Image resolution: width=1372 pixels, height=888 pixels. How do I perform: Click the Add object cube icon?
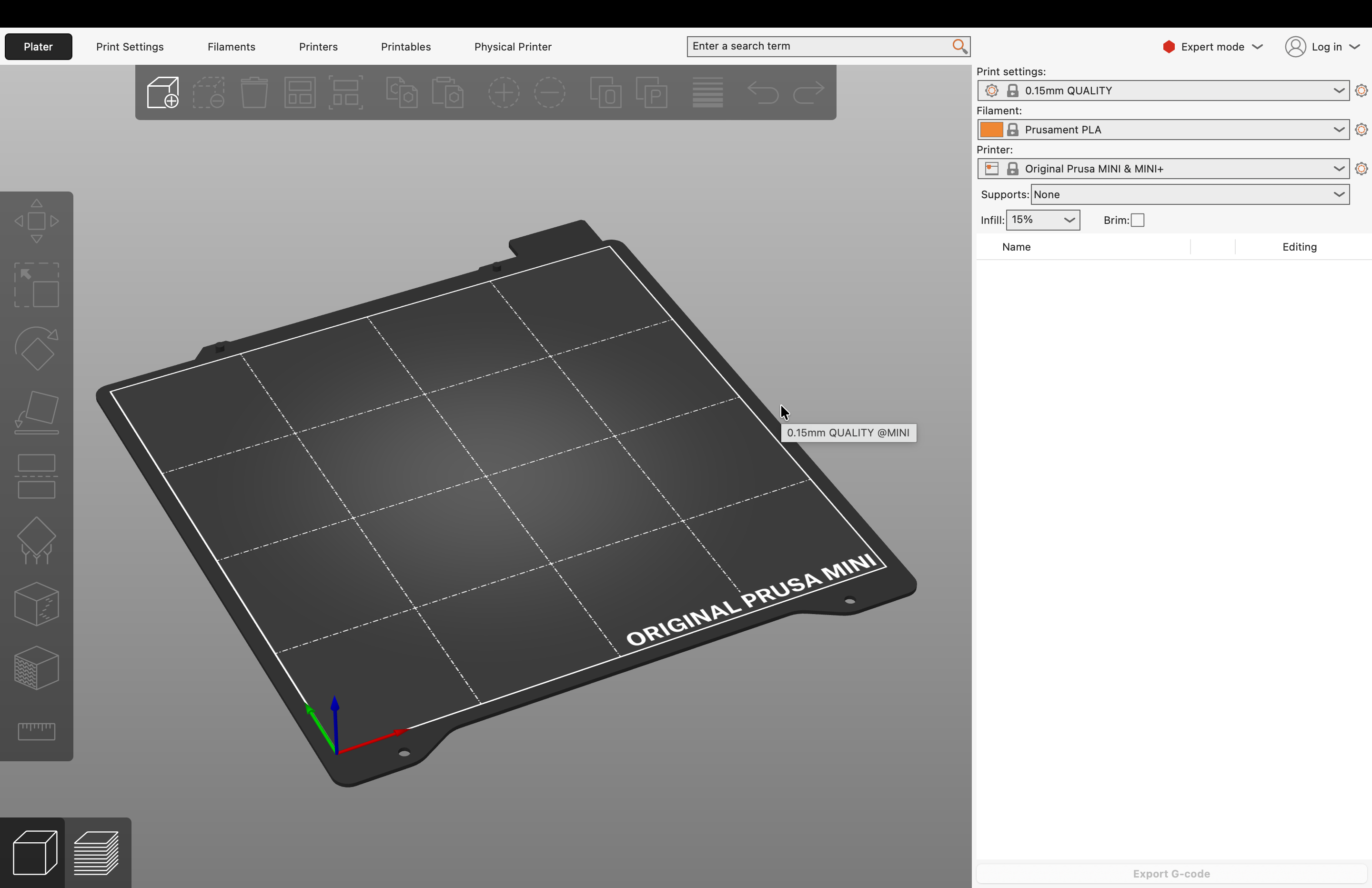click(162, 92)
